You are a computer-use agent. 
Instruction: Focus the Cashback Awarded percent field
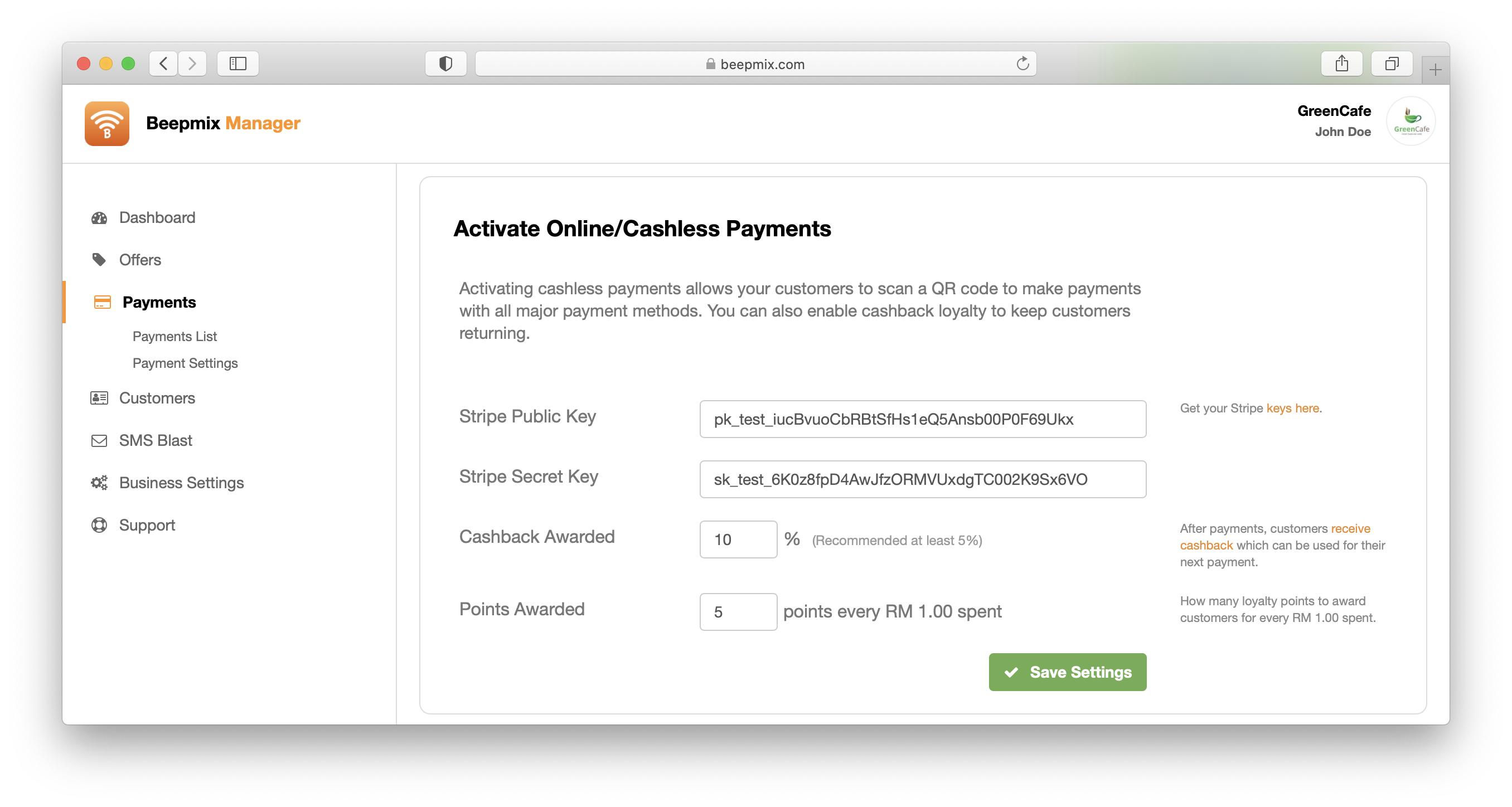tap(738, 539)
